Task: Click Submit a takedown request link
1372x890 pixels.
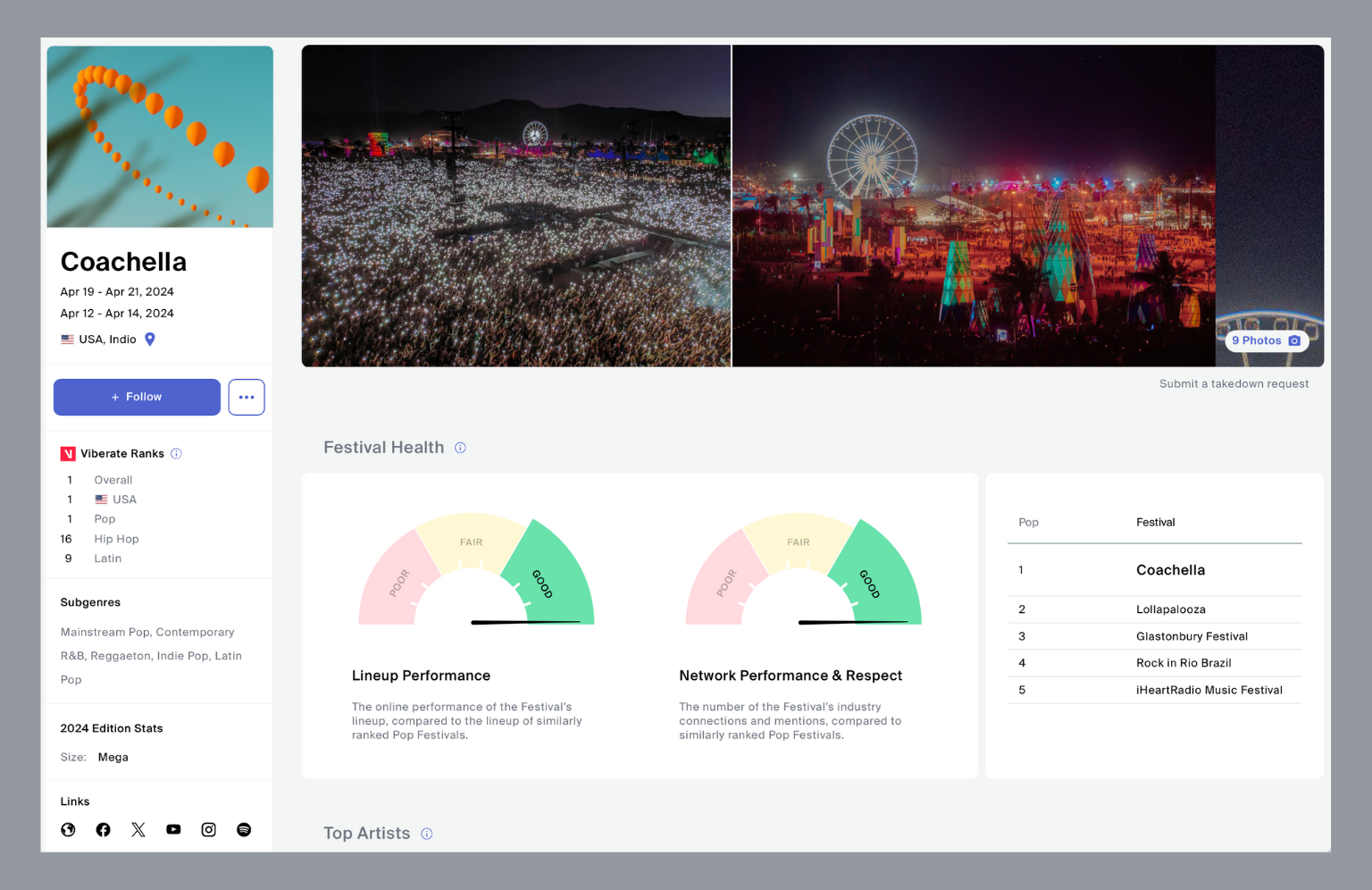Action: click(1234, 384)
